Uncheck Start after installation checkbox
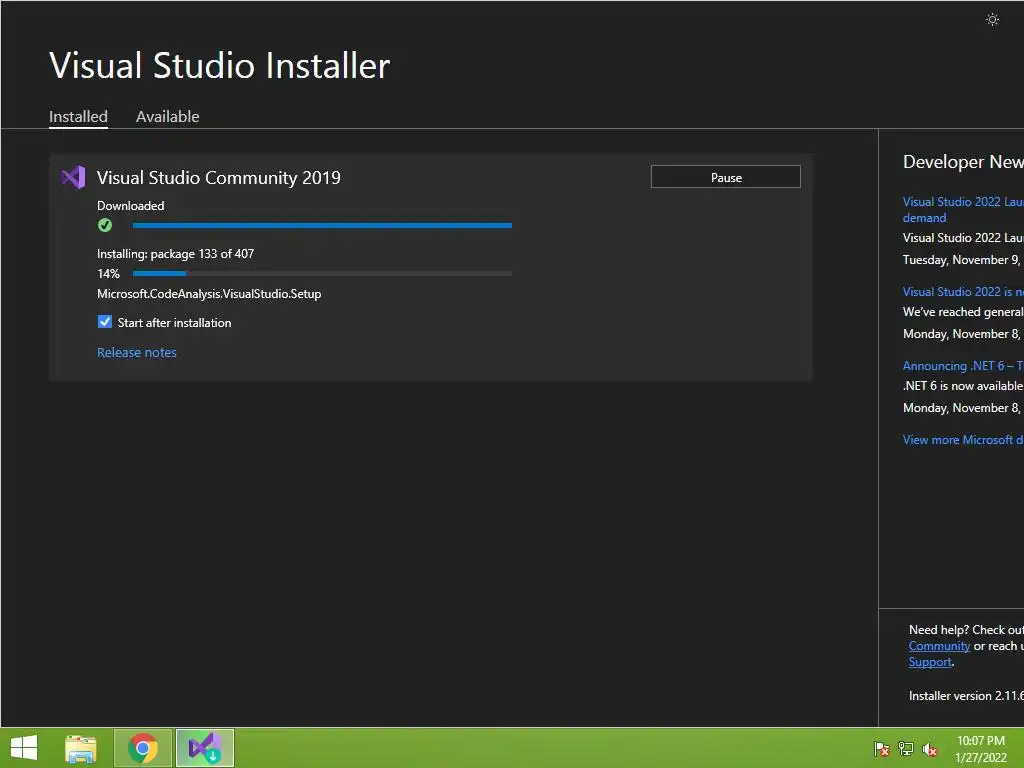The width and height of the screenshot is (1024, 768). click(104, 322)
